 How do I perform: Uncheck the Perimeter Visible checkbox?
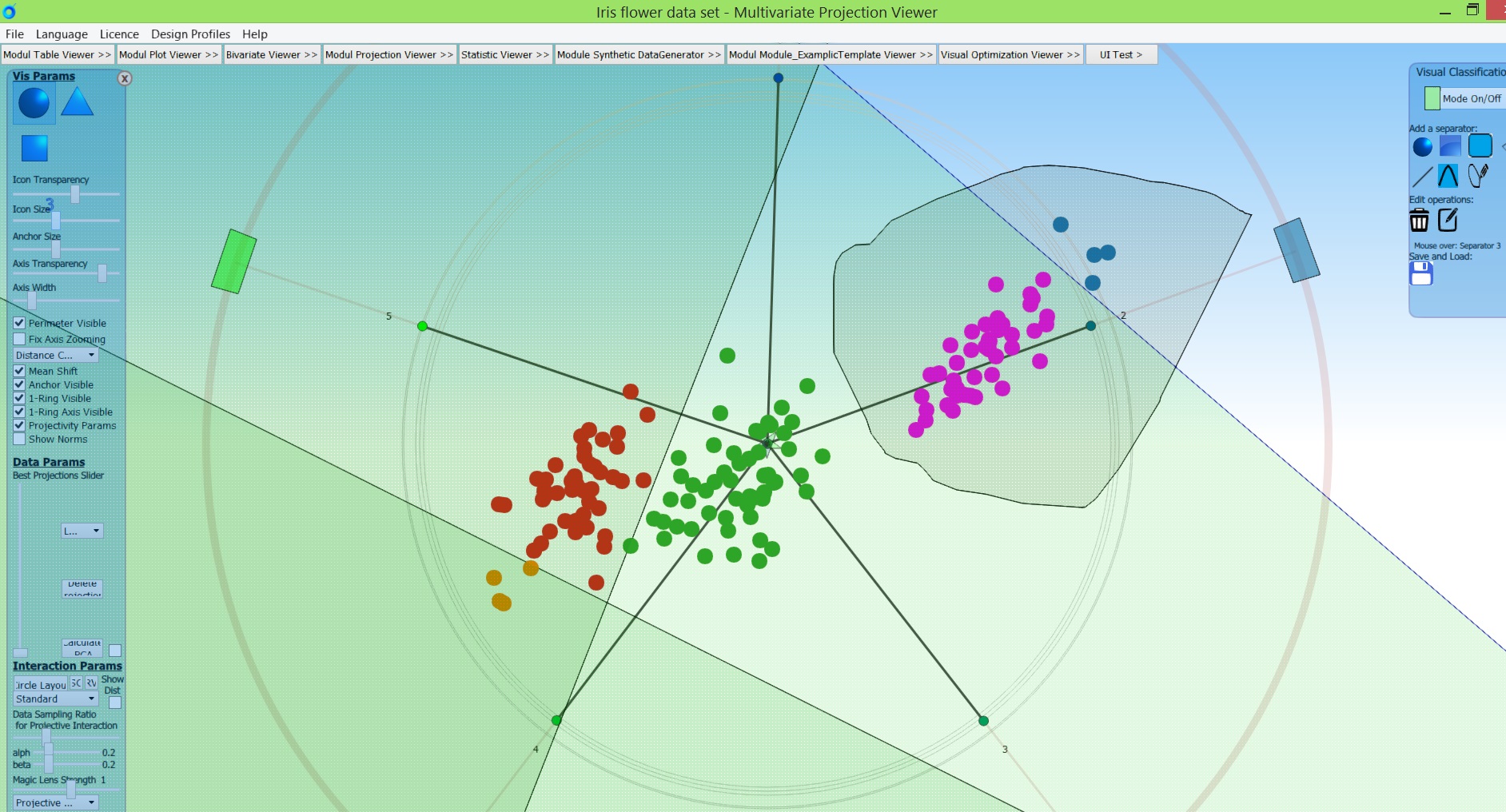[19, 323]
